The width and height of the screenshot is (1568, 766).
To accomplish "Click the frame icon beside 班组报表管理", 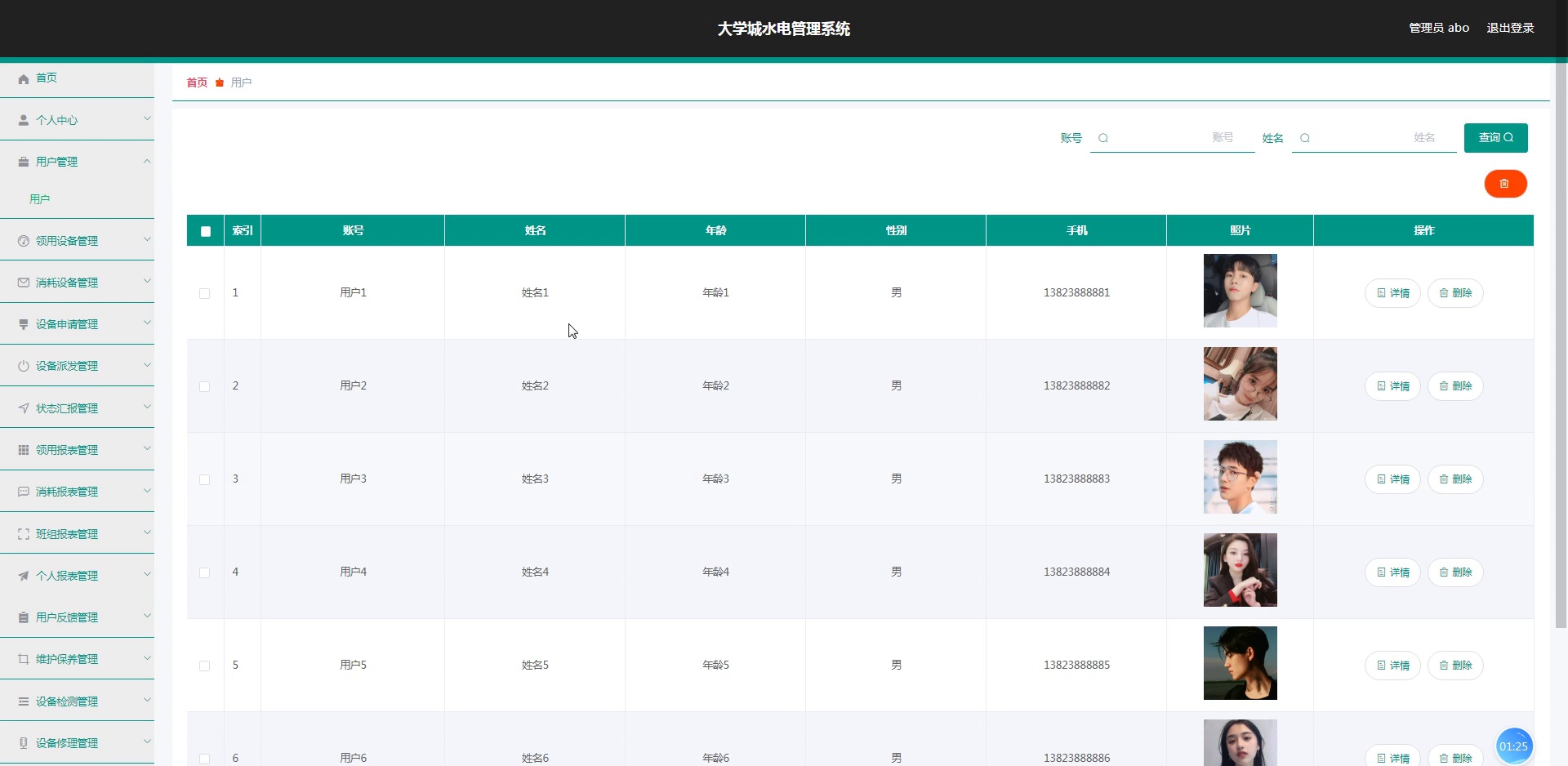I will point(24,534).
